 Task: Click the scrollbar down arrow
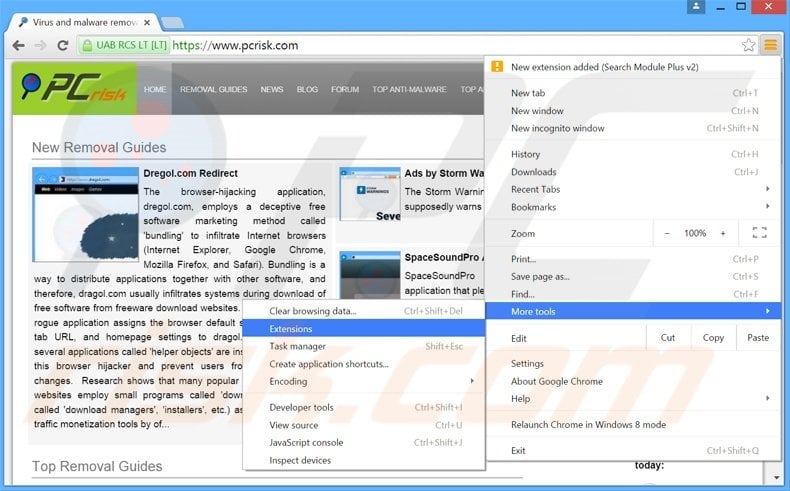tap(776, 477)
